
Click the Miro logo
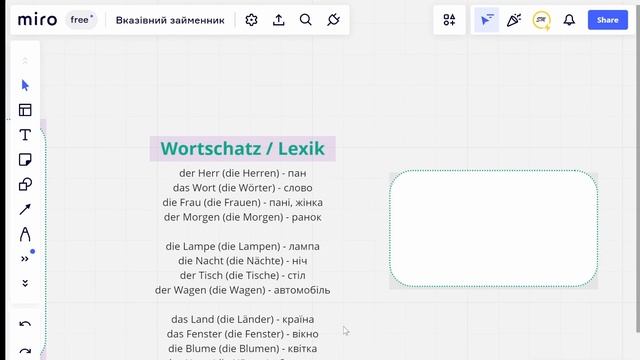point(37,20)
